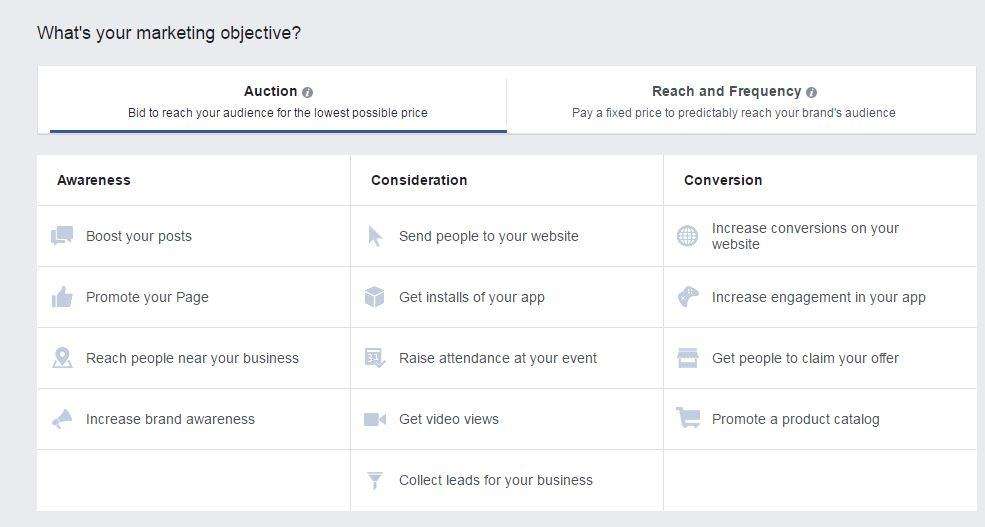This screenshot has height=527, width=985.
Task: Click the funnel icon for lead collection
Action: 374,481
